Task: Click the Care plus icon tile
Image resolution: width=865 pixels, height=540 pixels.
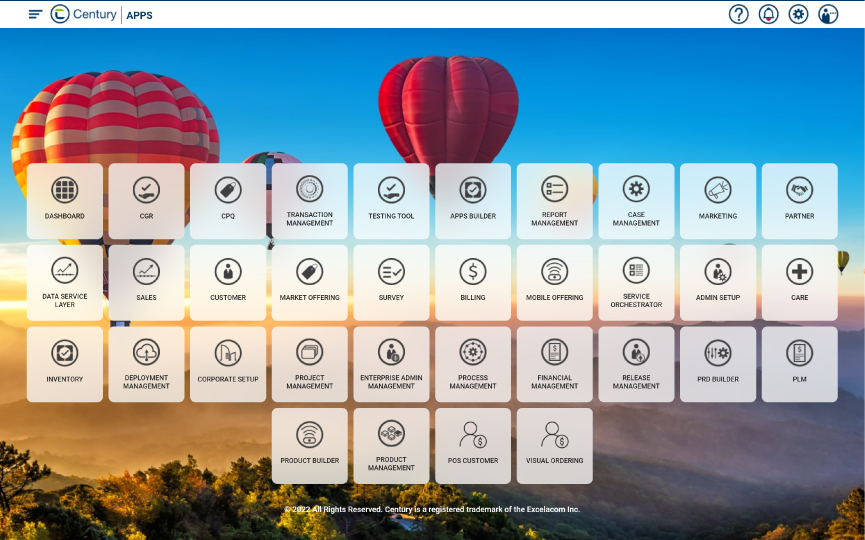Action: tap(799, 283)
